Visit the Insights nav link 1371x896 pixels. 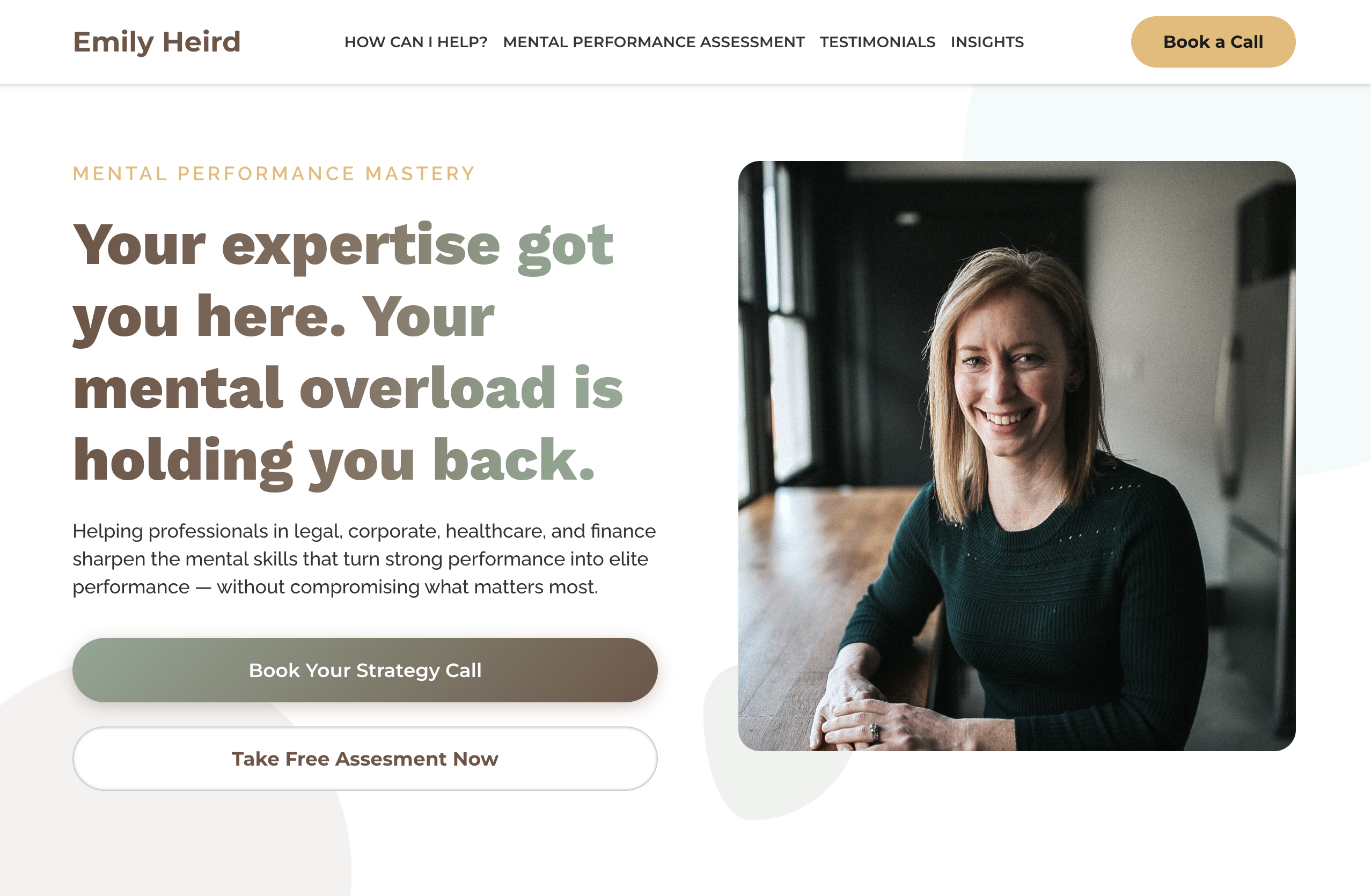point(987,42)
